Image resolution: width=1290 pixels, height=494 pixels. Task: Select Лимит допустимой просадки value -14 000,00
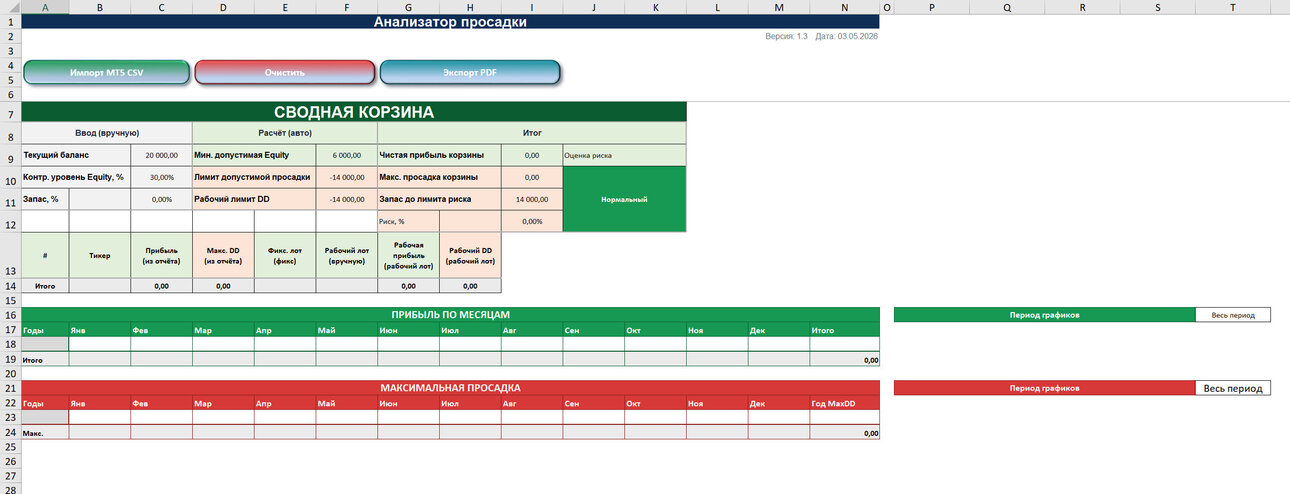point(347,177)
